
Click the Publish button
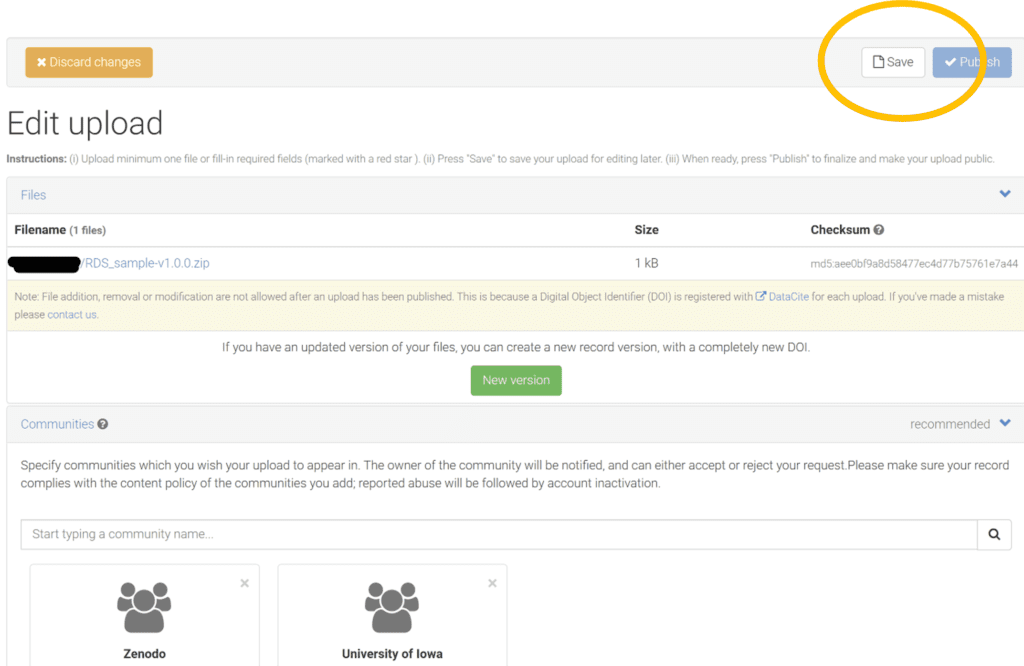click(x=971, y=62)
